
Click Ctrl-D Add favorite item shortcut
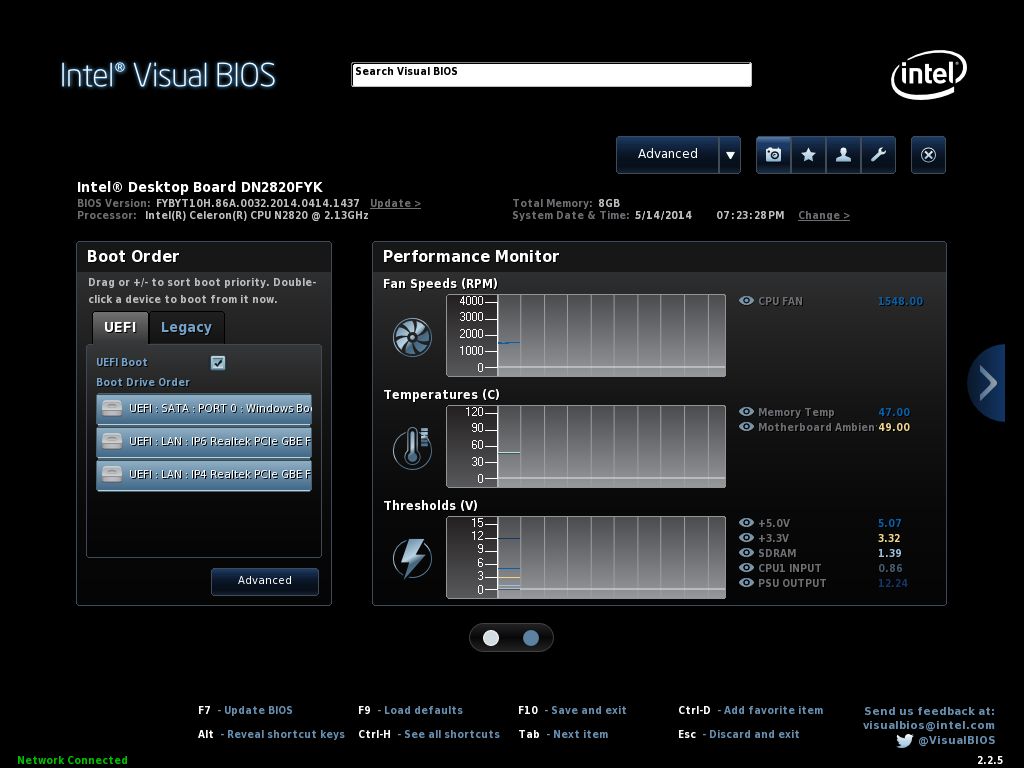coord(750,711)
